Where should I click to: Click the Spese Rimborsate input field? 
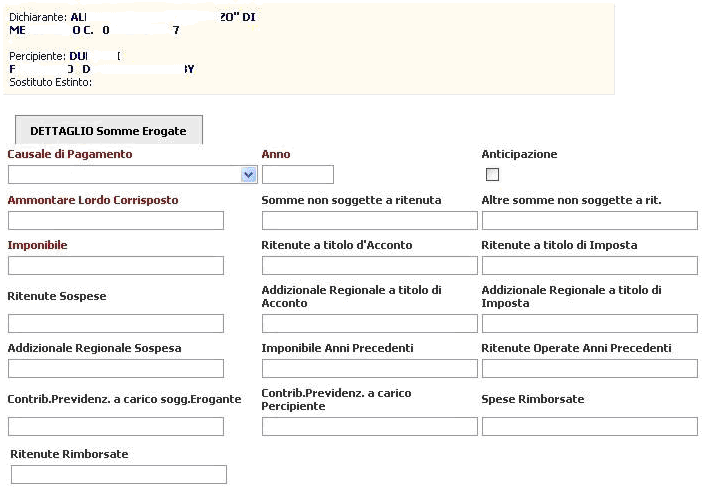(590, 427)
